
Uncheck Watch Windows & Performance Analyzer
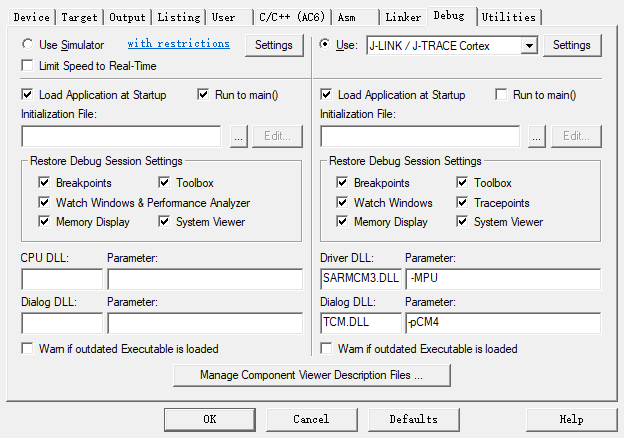pos(44,203)
